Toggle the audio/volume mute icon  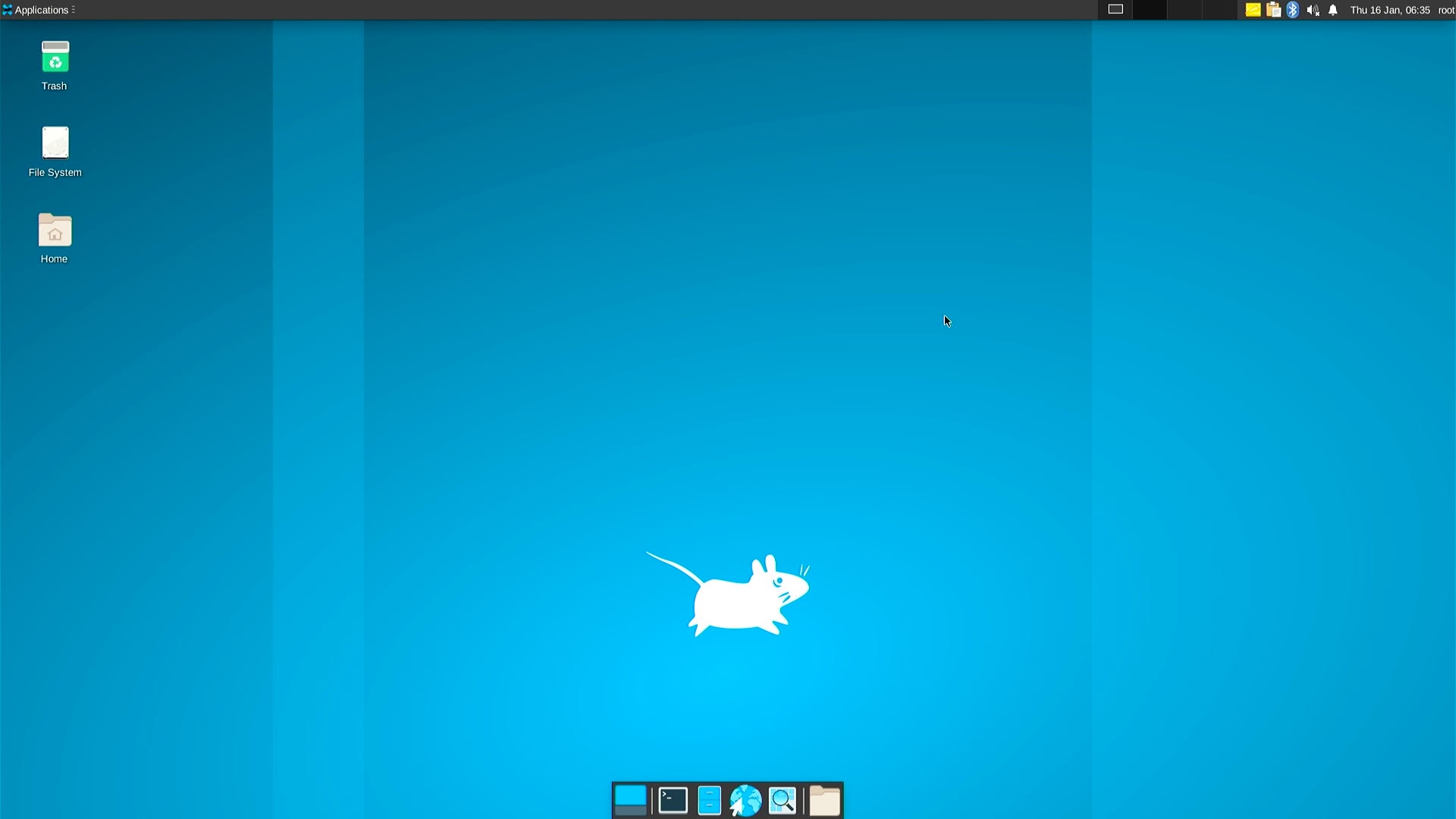coord(1313,10)
